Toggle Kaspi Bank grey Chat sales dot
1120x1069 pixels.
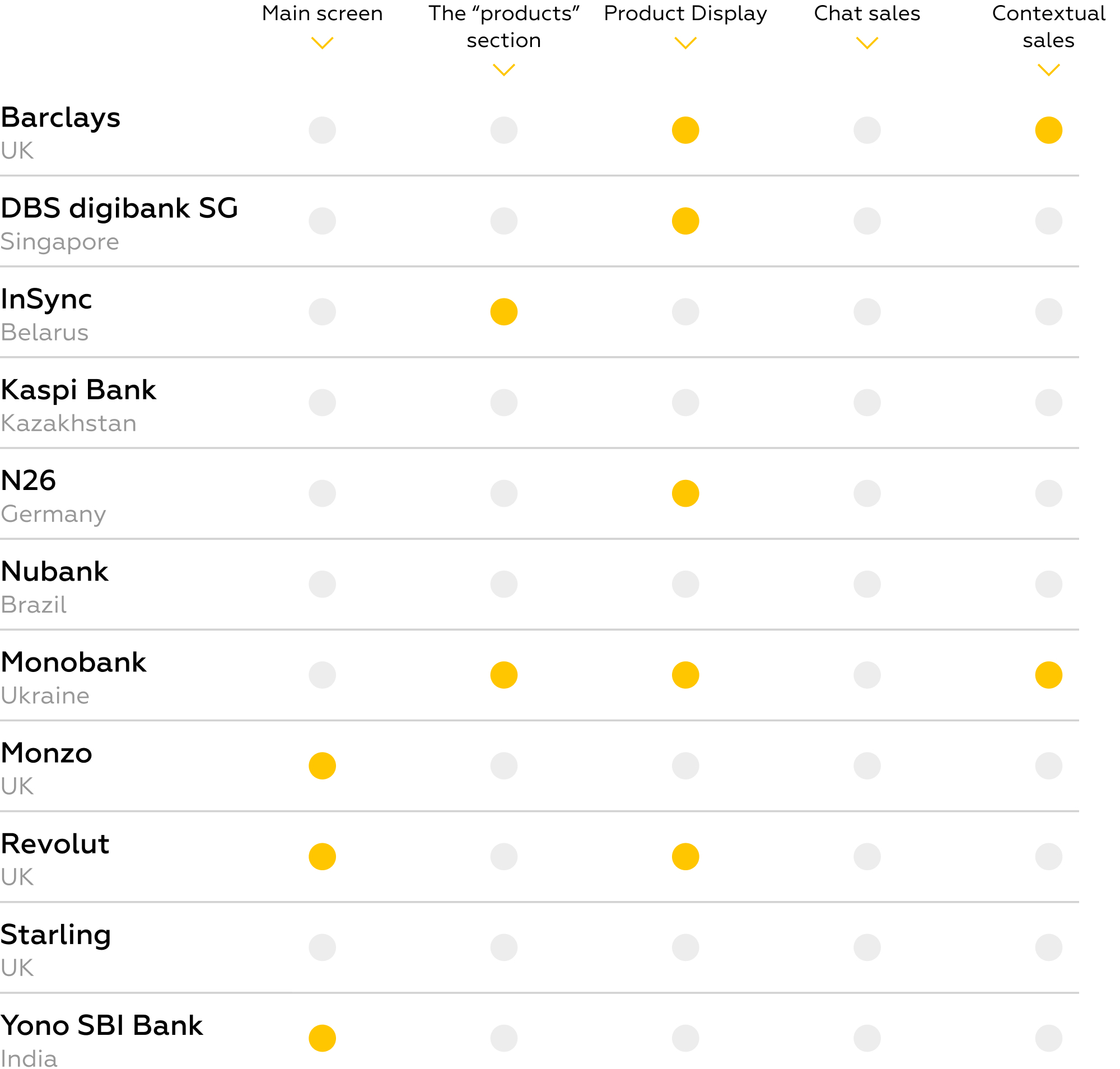click(x=866, y=402)
